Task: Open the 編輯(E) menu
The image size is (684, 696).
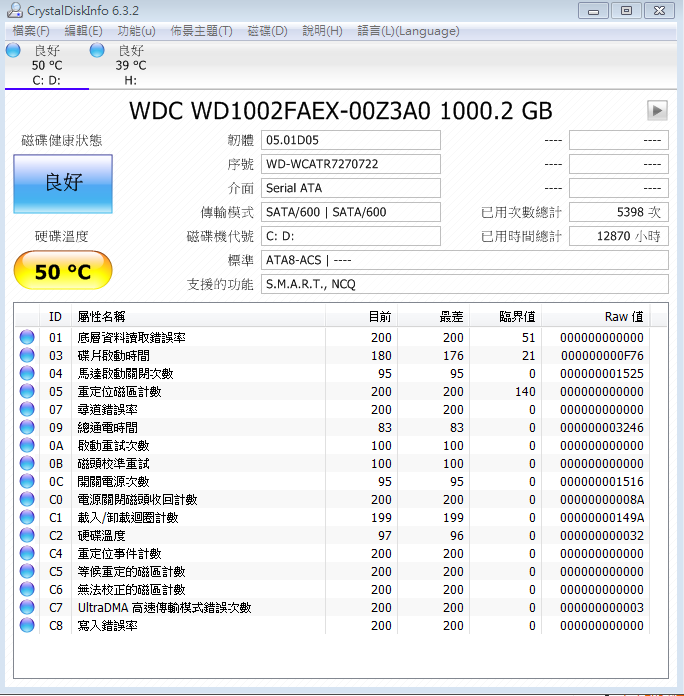Action: tap(83, 31)
